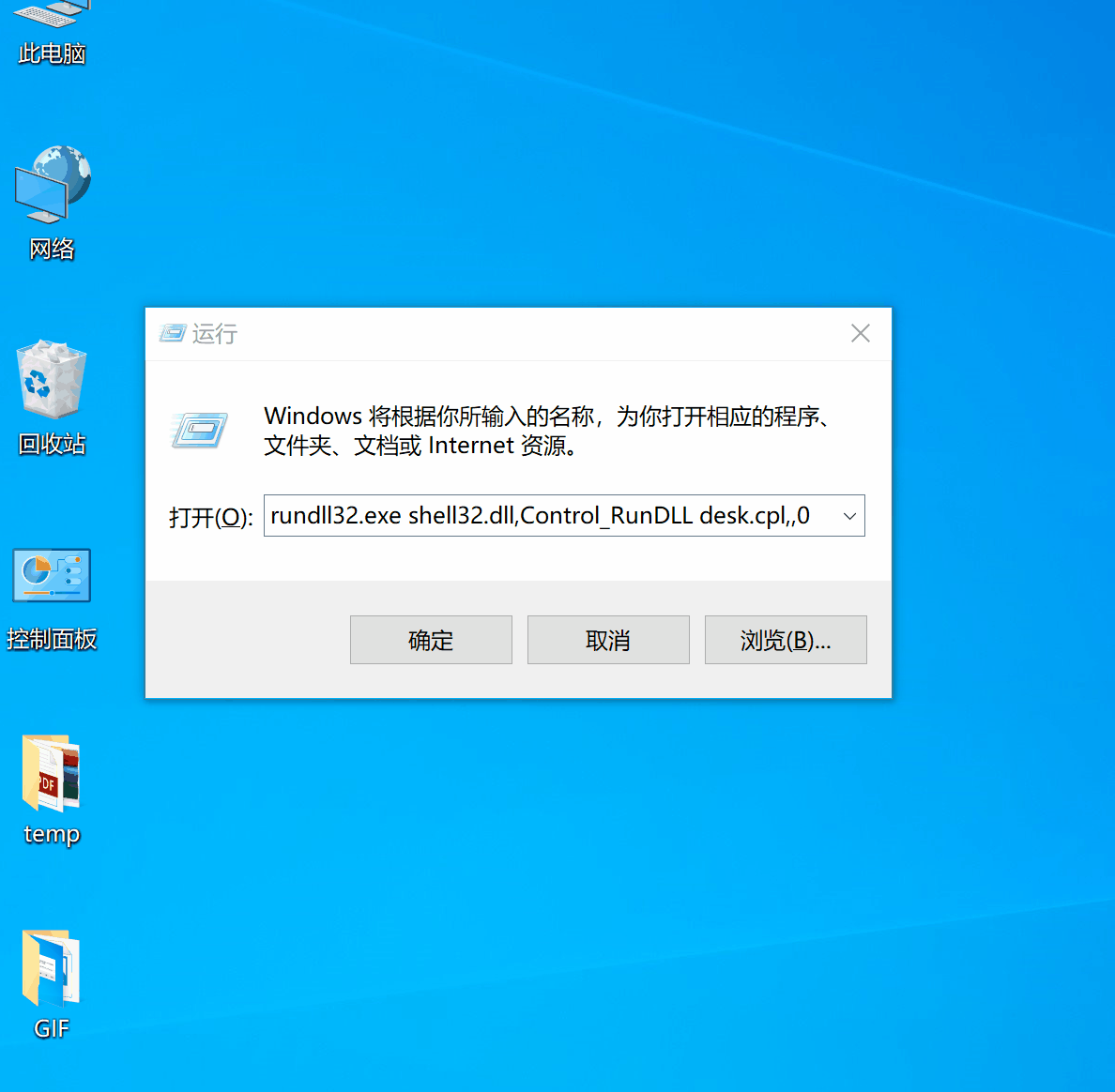
Task: Expand the run command history dropdown
Action: point(849,515)
